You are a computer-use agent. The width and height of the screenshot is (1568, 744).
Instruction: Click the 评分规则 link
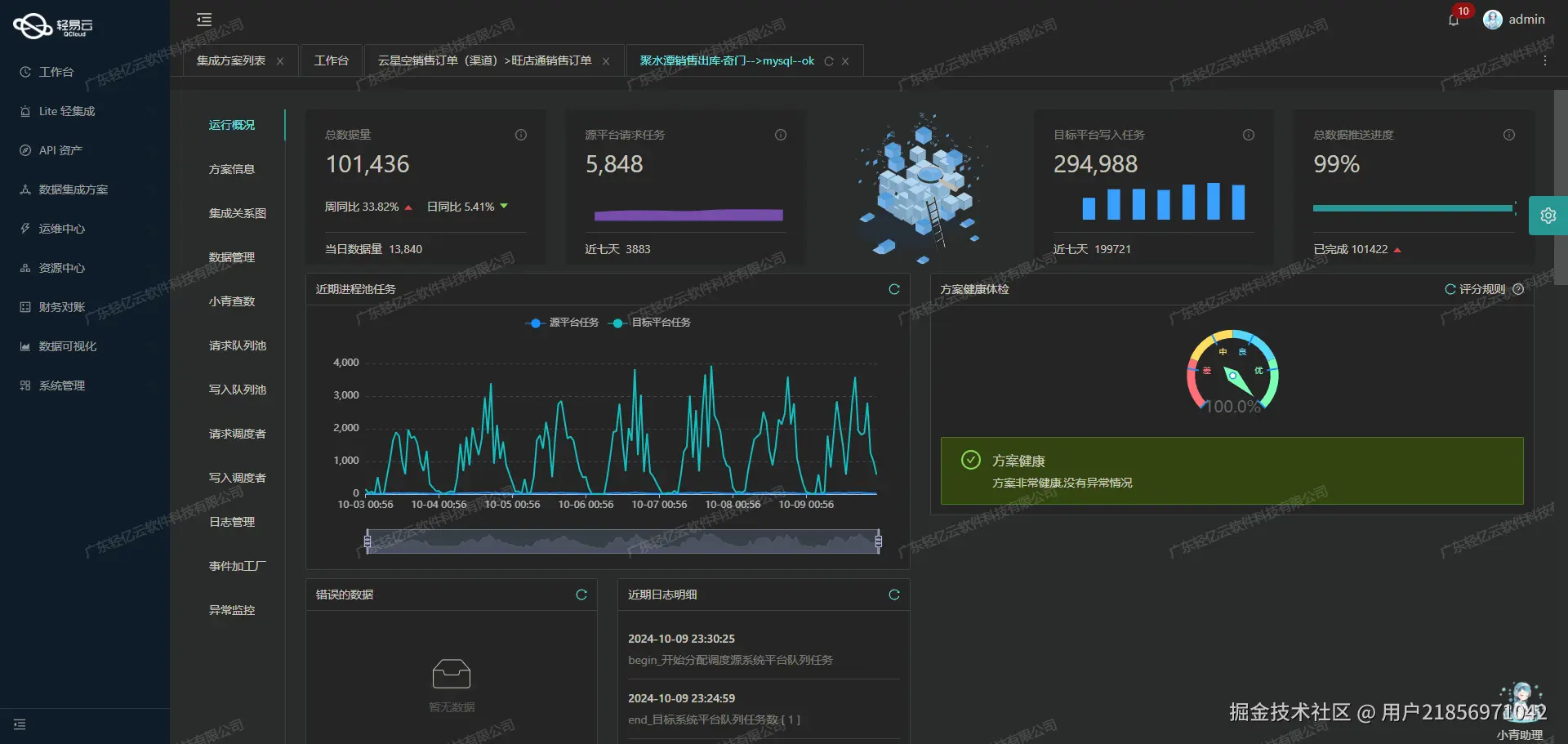pyautogui.click(x=1482, y=289)
